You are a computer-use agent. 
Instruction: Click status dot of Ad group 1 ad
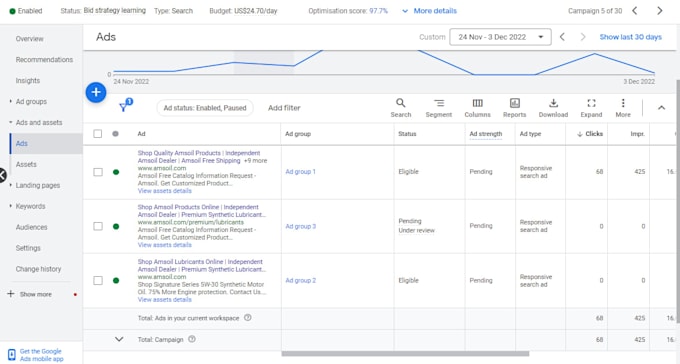click(x=116, y=172)
